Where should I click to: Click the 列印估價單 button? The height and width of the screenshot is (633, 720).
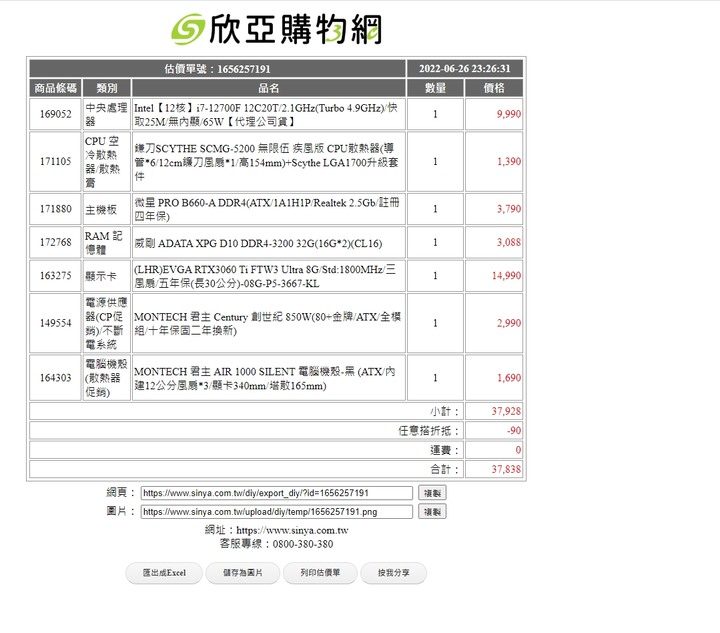tap(320, 572)
